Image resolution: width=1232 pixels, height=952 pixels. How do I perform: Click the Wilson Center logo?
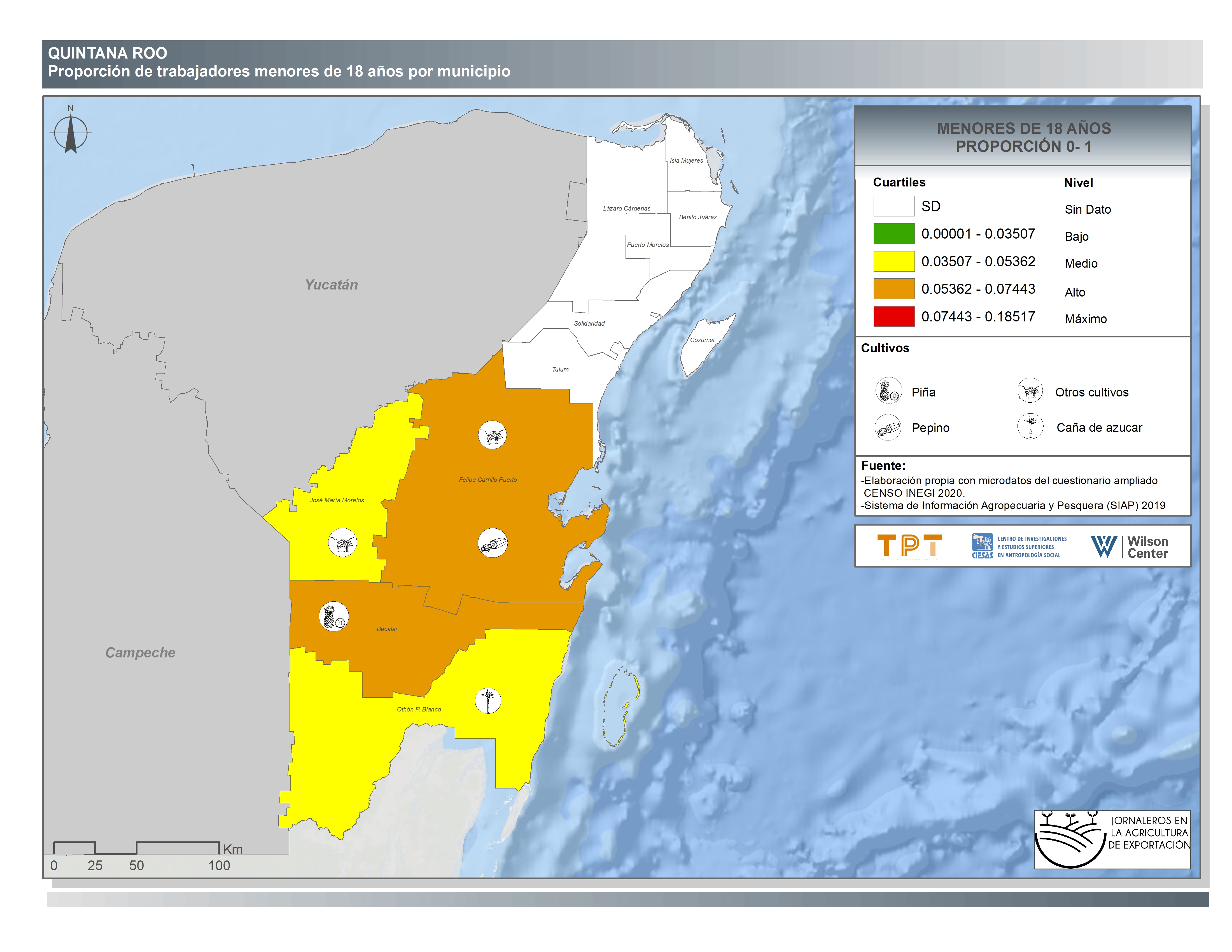click(x=1129, y=547)
